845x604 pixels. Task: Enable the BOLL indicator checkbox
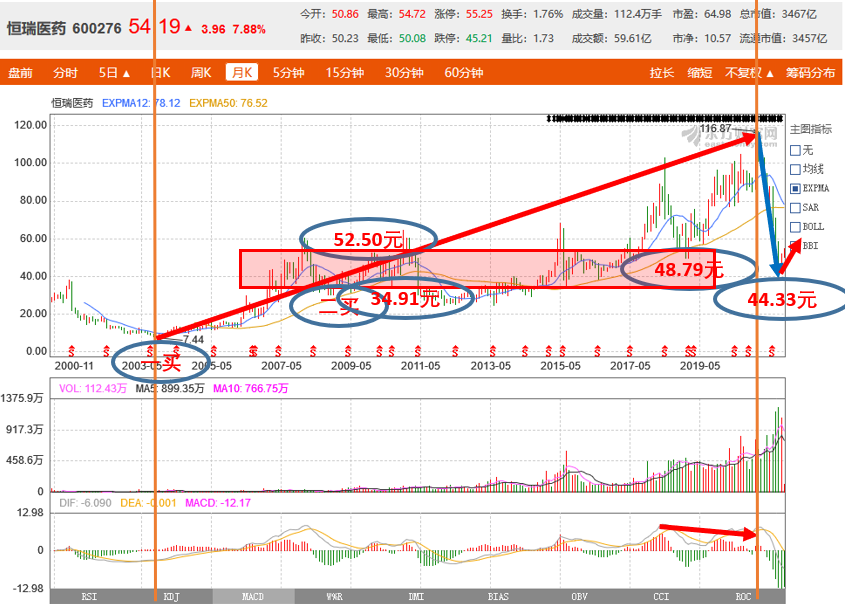(795, 227)
